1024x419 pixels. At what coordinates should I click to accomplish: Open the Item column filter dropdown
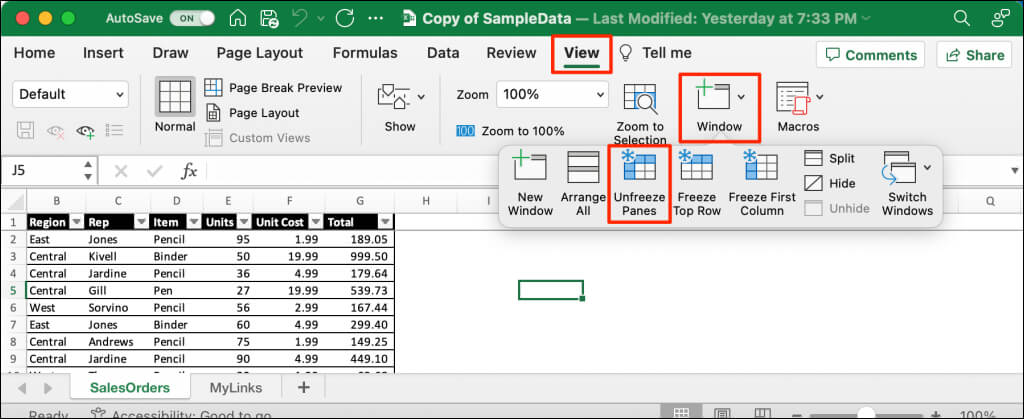coord(194,222)
